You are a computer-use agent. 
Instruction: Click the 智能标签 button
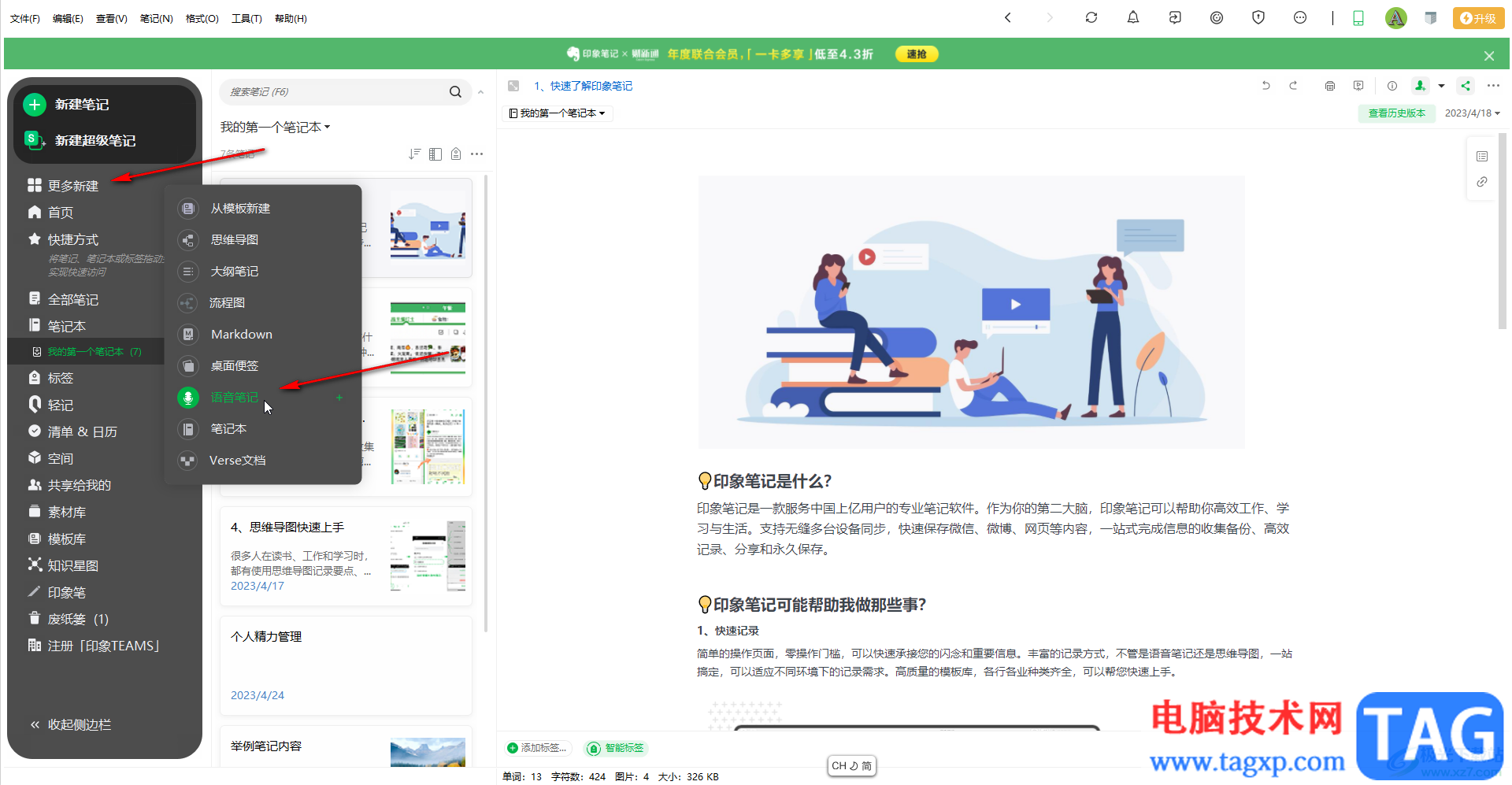click(x=616, y=748)
